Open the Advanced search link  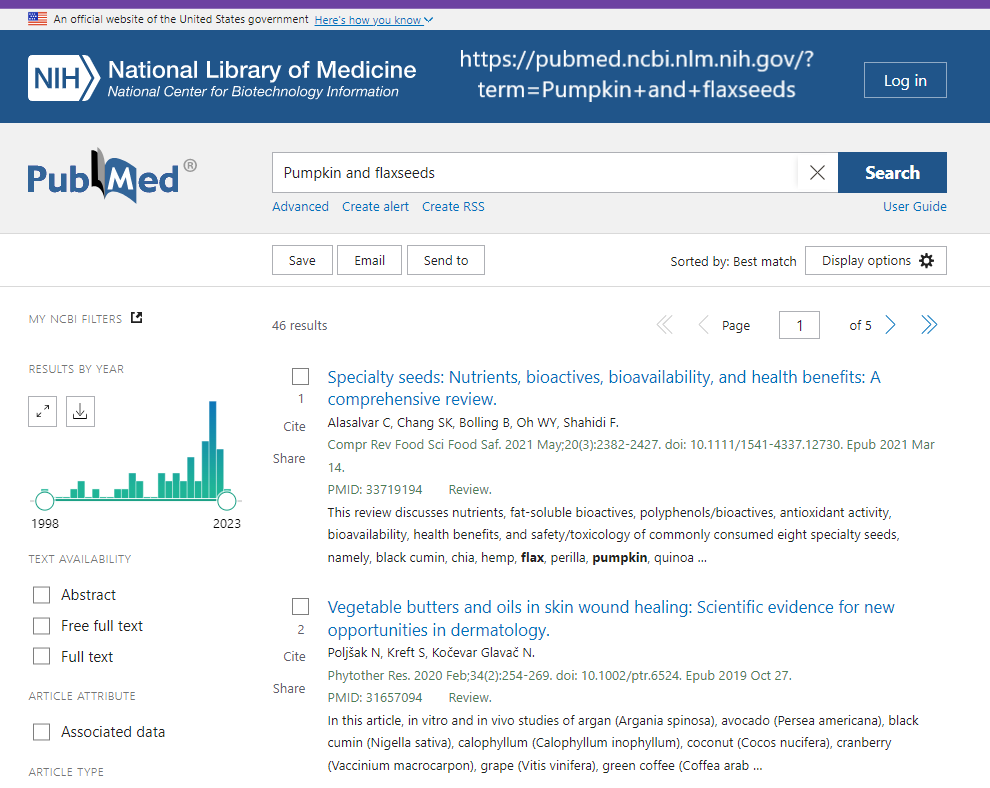301,206
